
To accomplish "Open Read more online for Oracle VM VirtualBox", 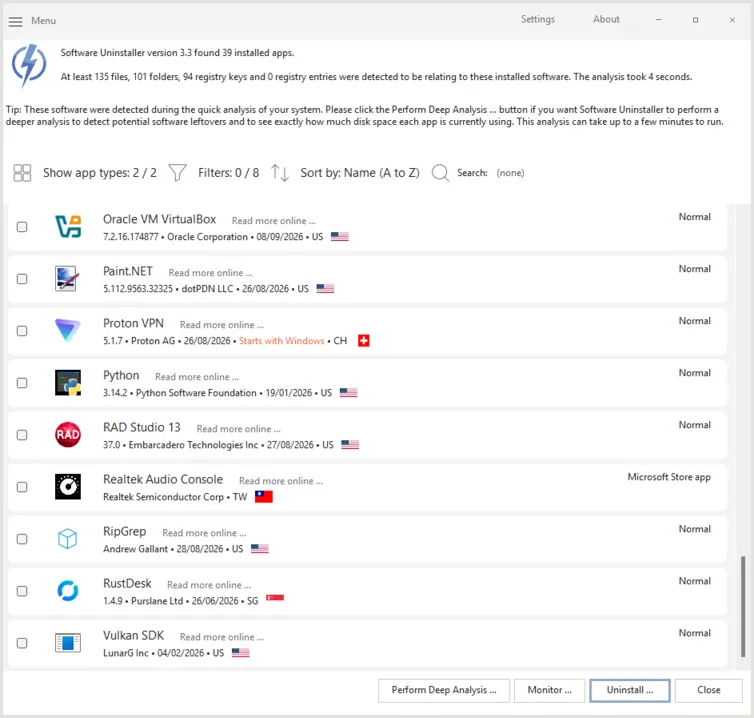I will click(274, 221).
